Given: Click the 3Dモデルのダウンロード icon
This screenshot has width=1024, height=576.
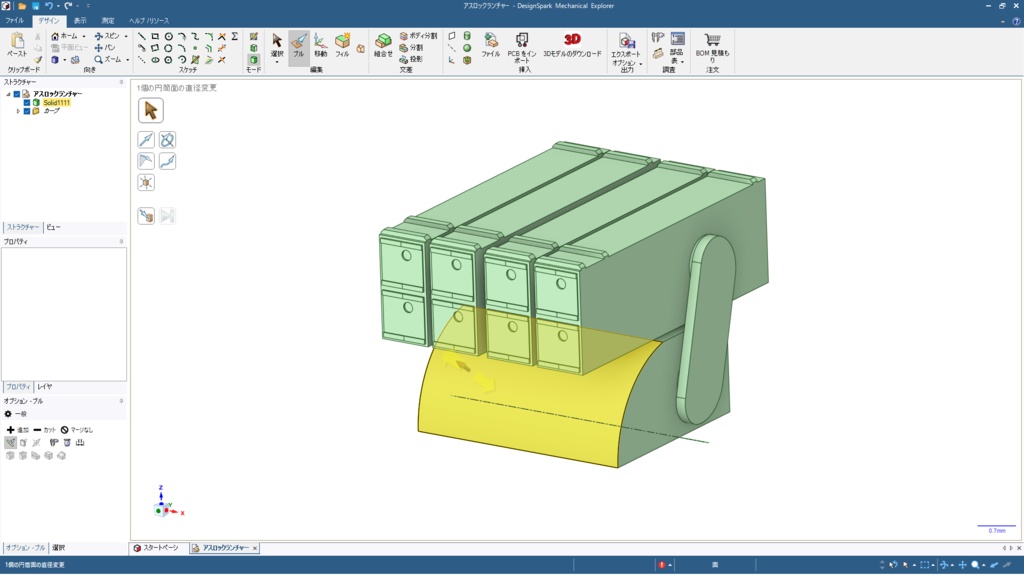Looking at the screenshot, I should [x=572, y=46].
